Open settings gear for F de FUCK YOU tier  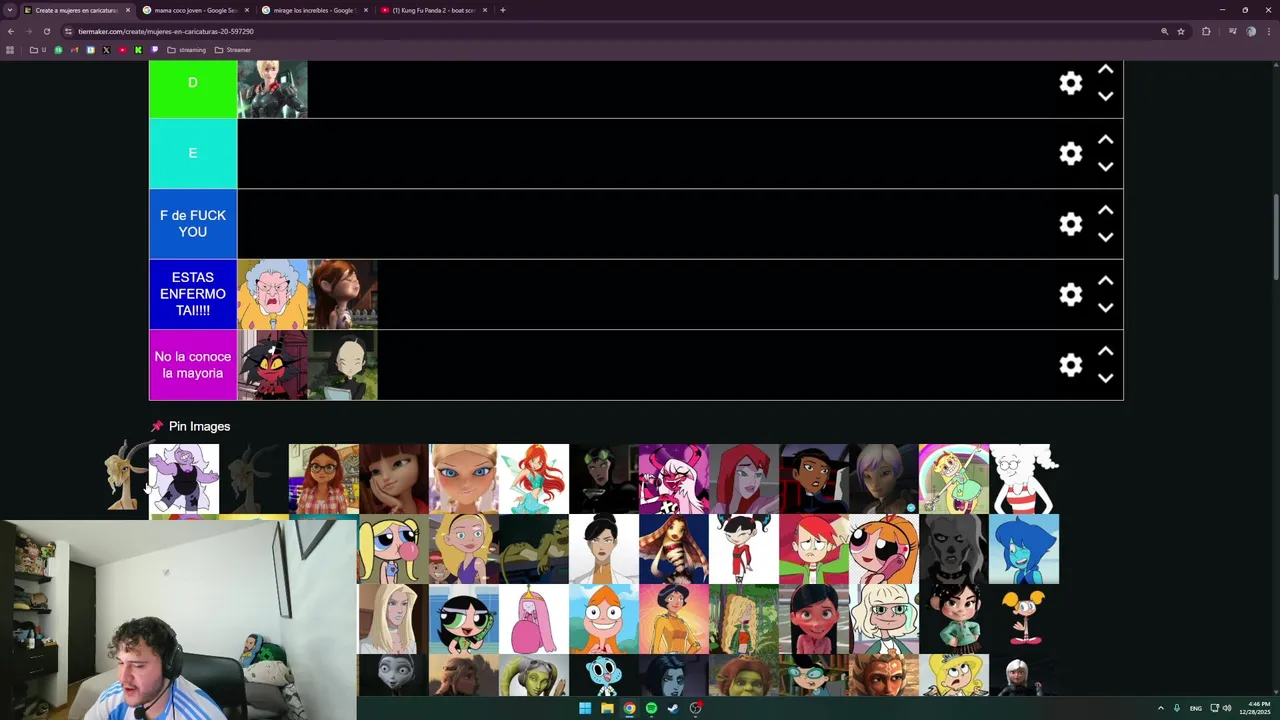[1071, 224]
